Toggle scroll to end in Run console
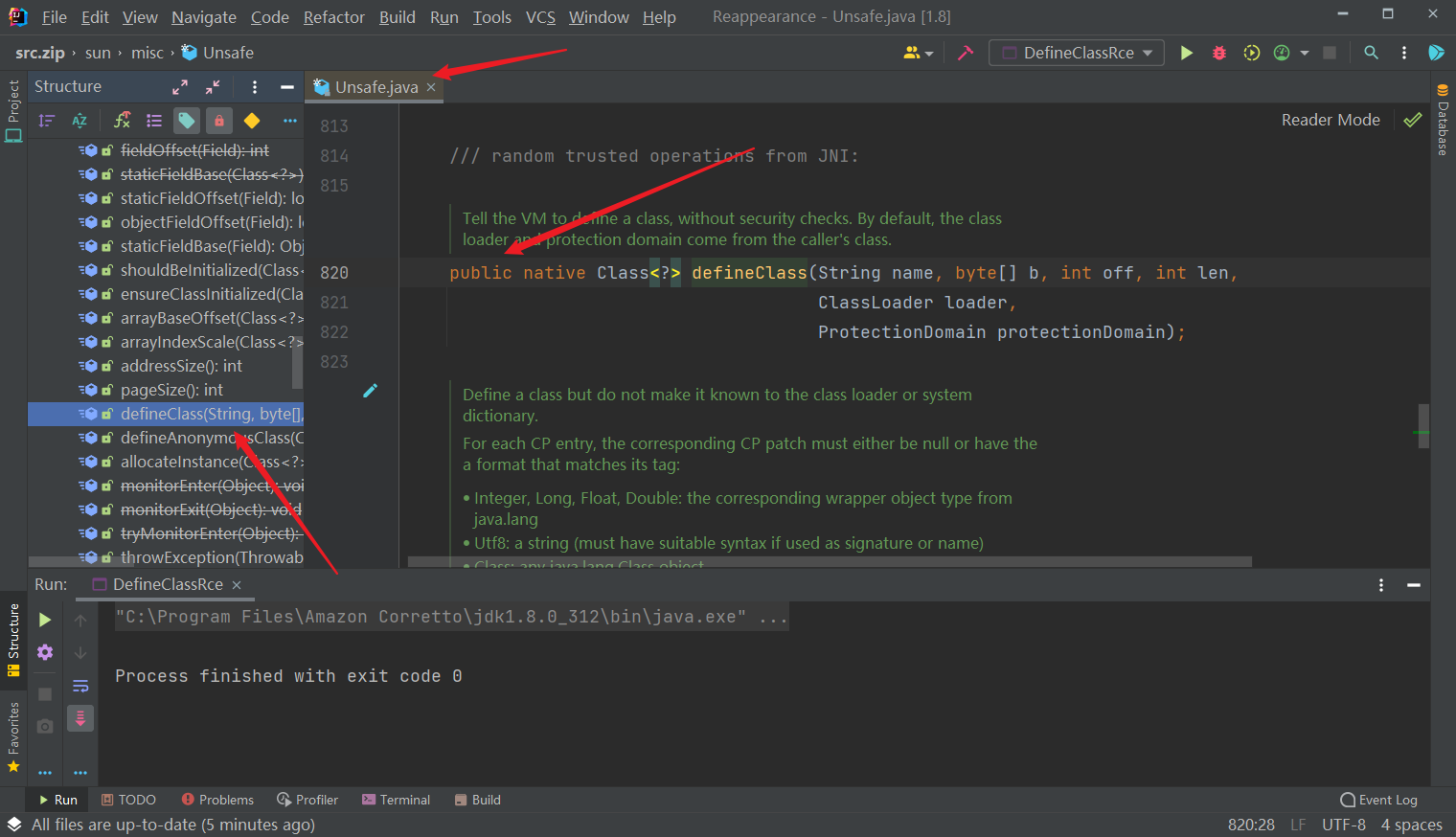This screenshot has height=837, width=1456. coord(80,718)
